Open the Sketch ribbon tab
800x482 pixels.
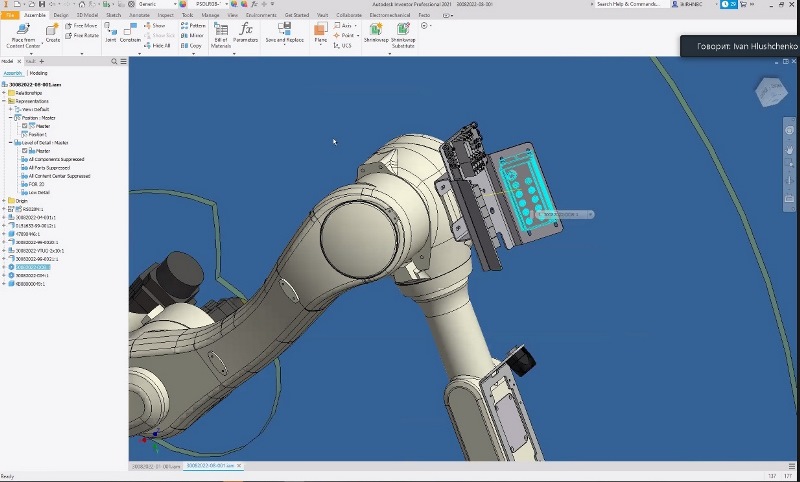(113, 15)
